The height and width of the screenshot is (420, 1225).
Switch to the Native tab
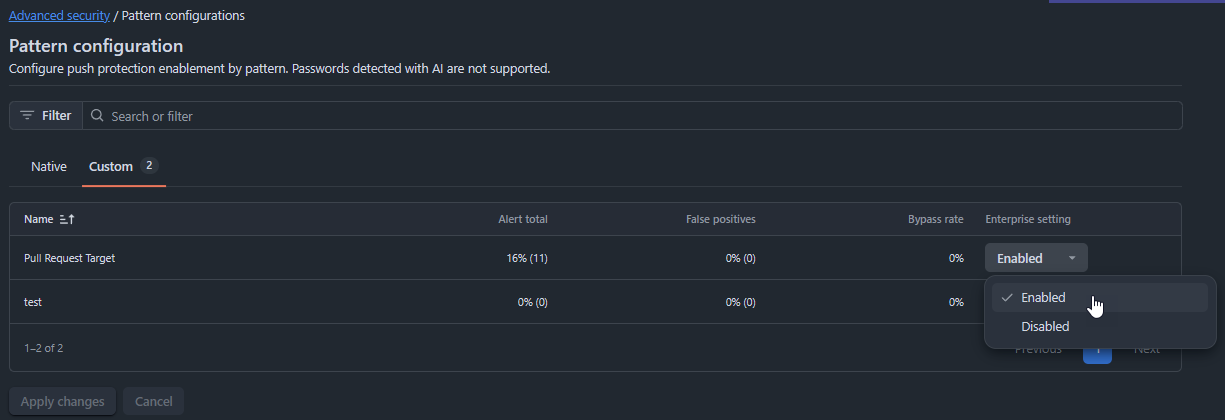pos(49,167)
